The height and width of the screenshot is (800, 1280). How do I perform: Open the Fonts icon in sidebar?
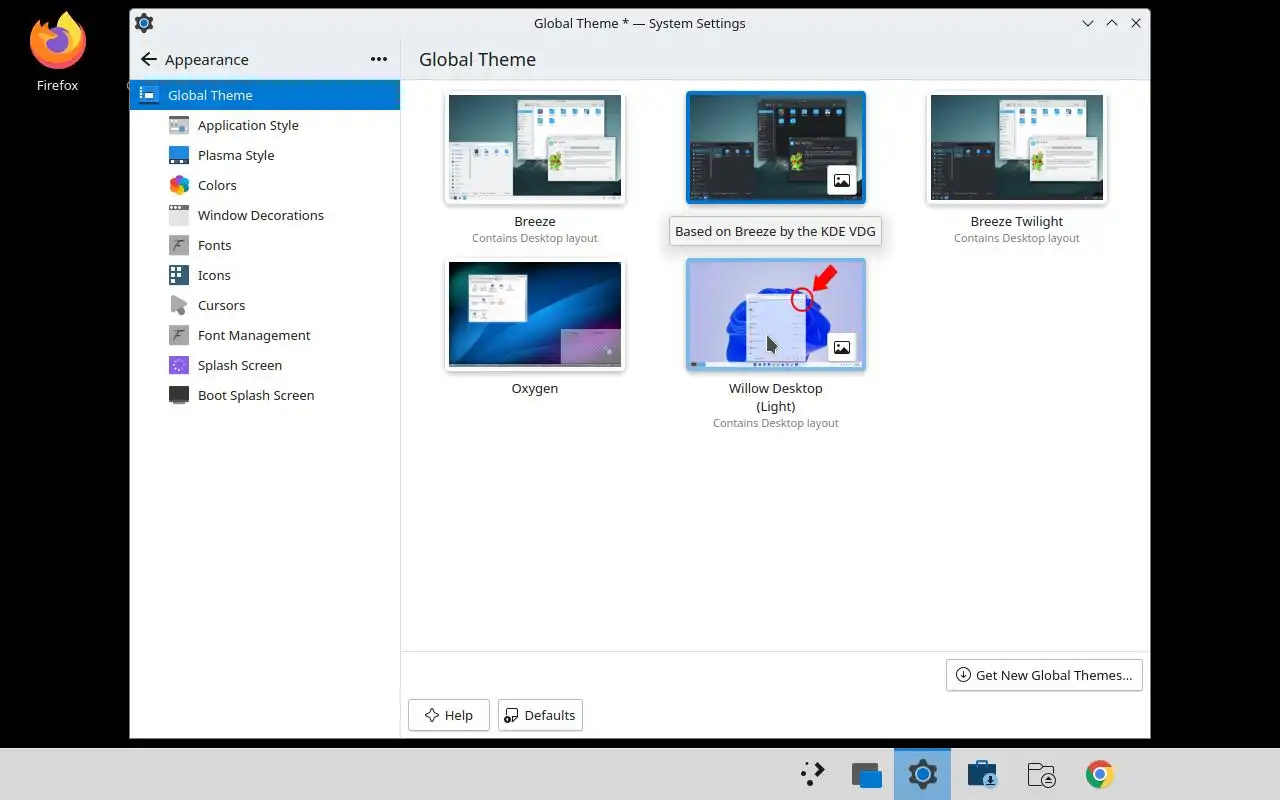[179, 245]
